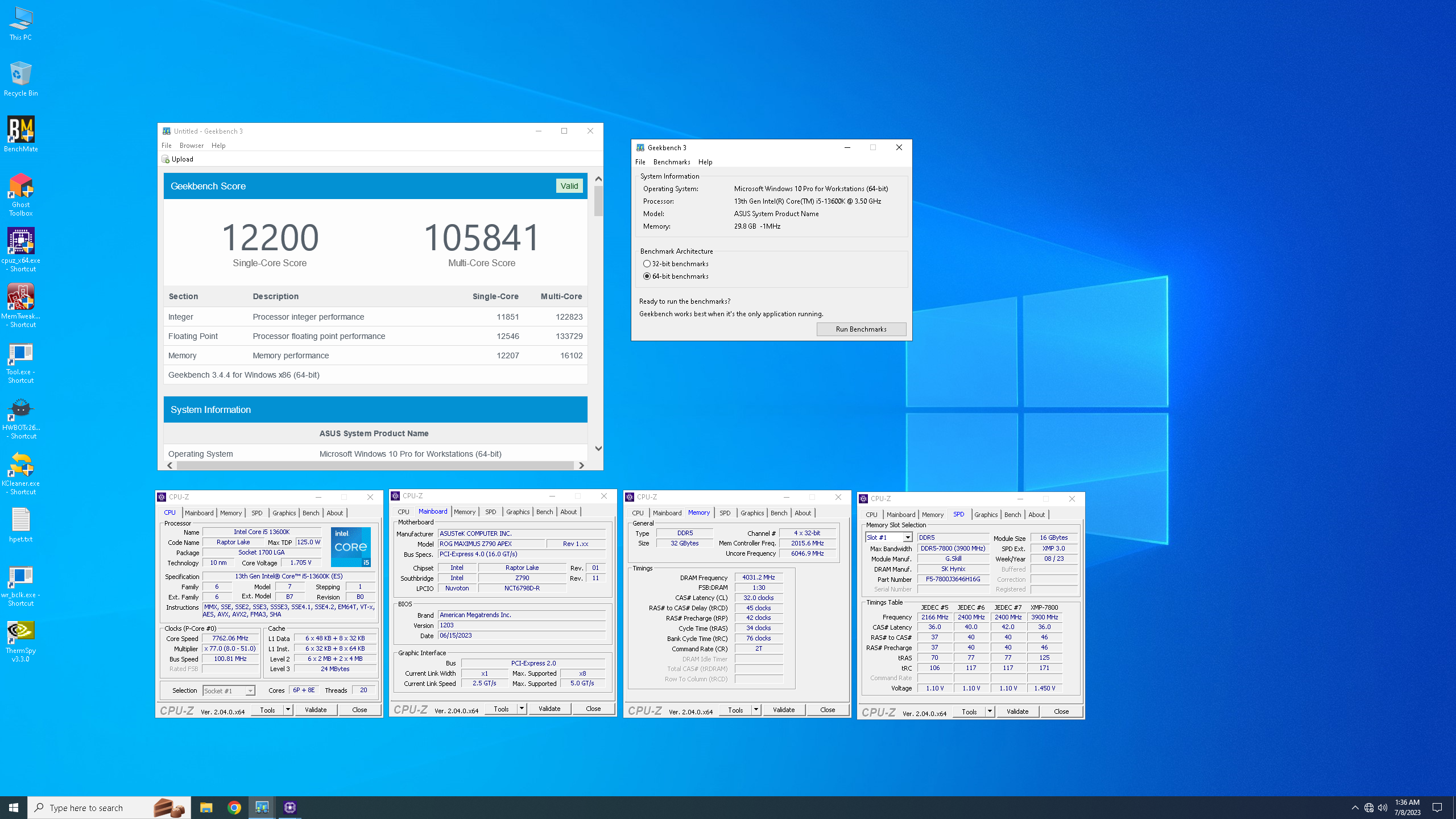Screen dimensions: 1456x819
Task: Open KCleaner.exe shortcut icon
Action: pyautogui.click(x=20, y=474)
